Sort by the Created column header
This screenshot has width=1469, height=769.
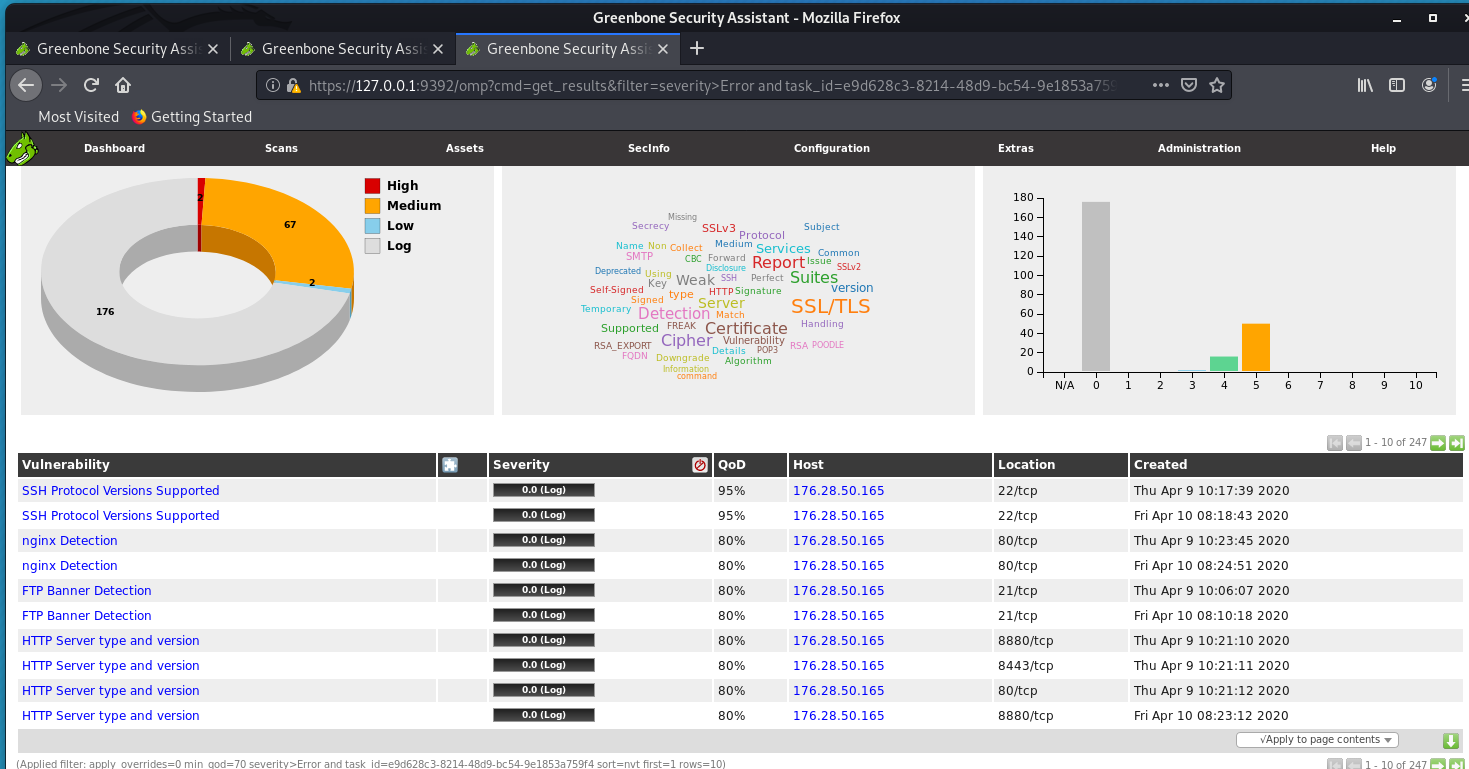[1160, 465]
